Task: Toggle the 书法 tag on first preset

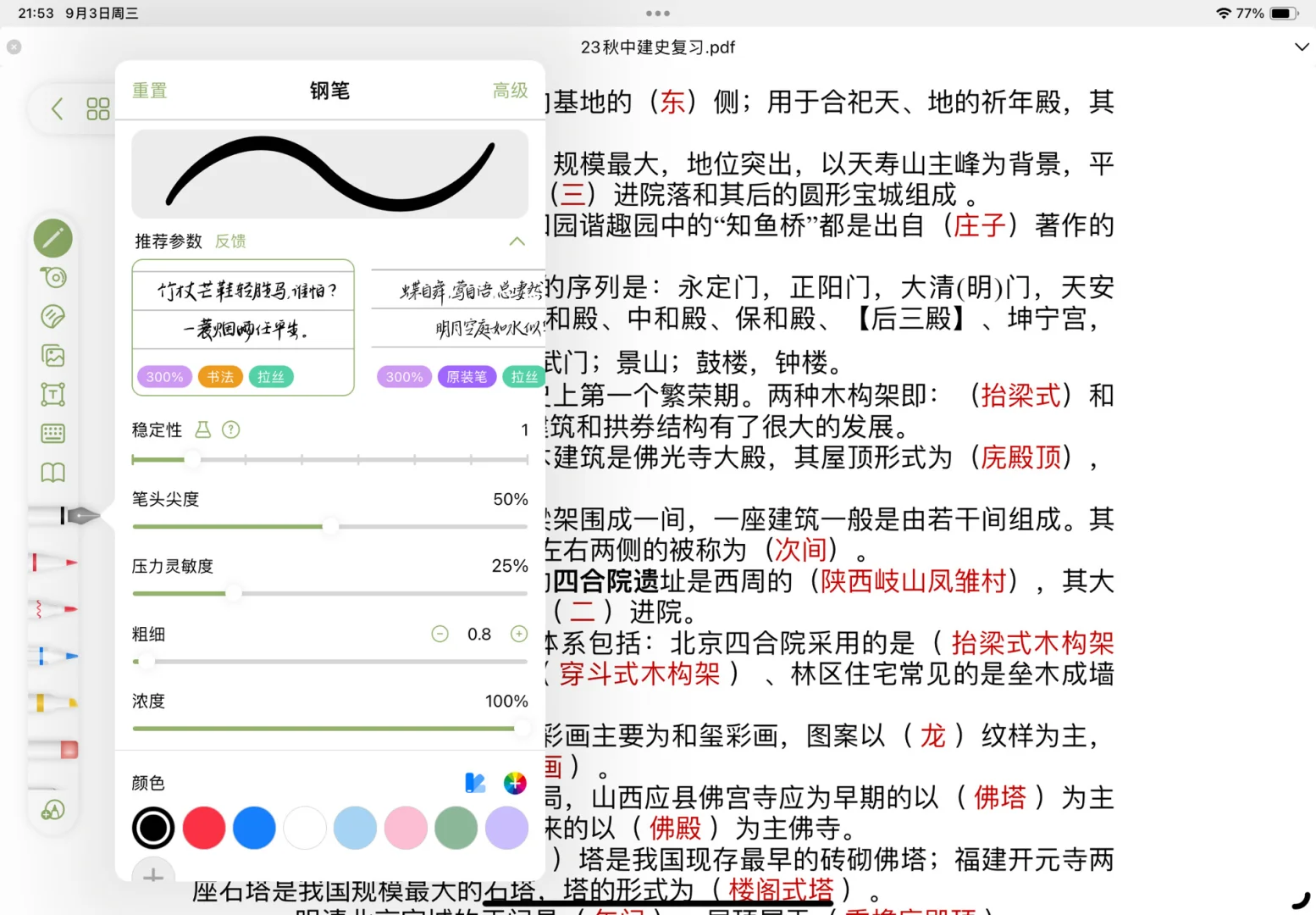Action: click(220, 376)
